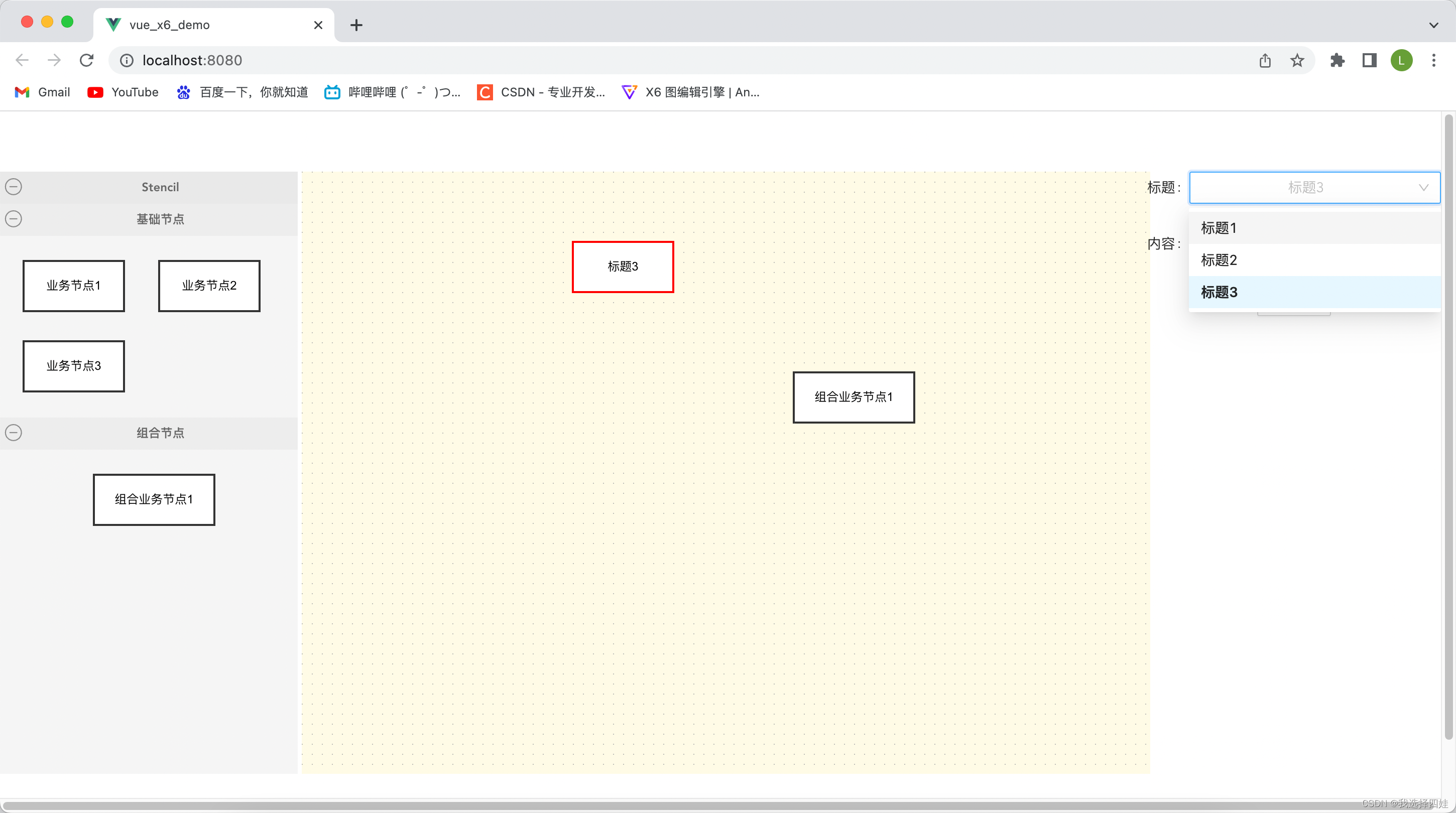Select the red 标题3 node on canvas
The width and height of the screenshot is (1456, 813).
[622, 266]
